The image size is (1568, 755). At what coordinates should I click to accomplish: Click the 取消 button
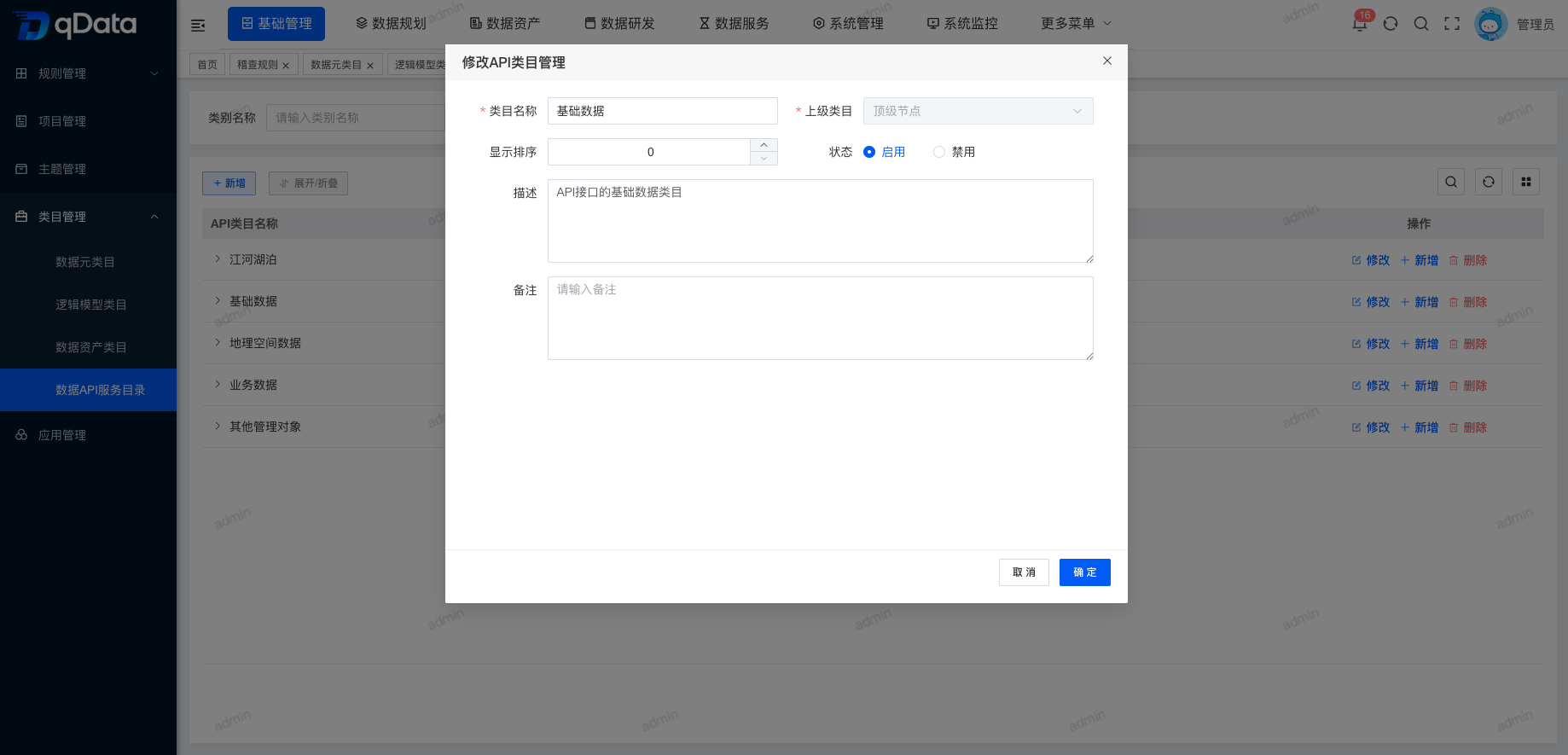click(x=1024, y=572)
